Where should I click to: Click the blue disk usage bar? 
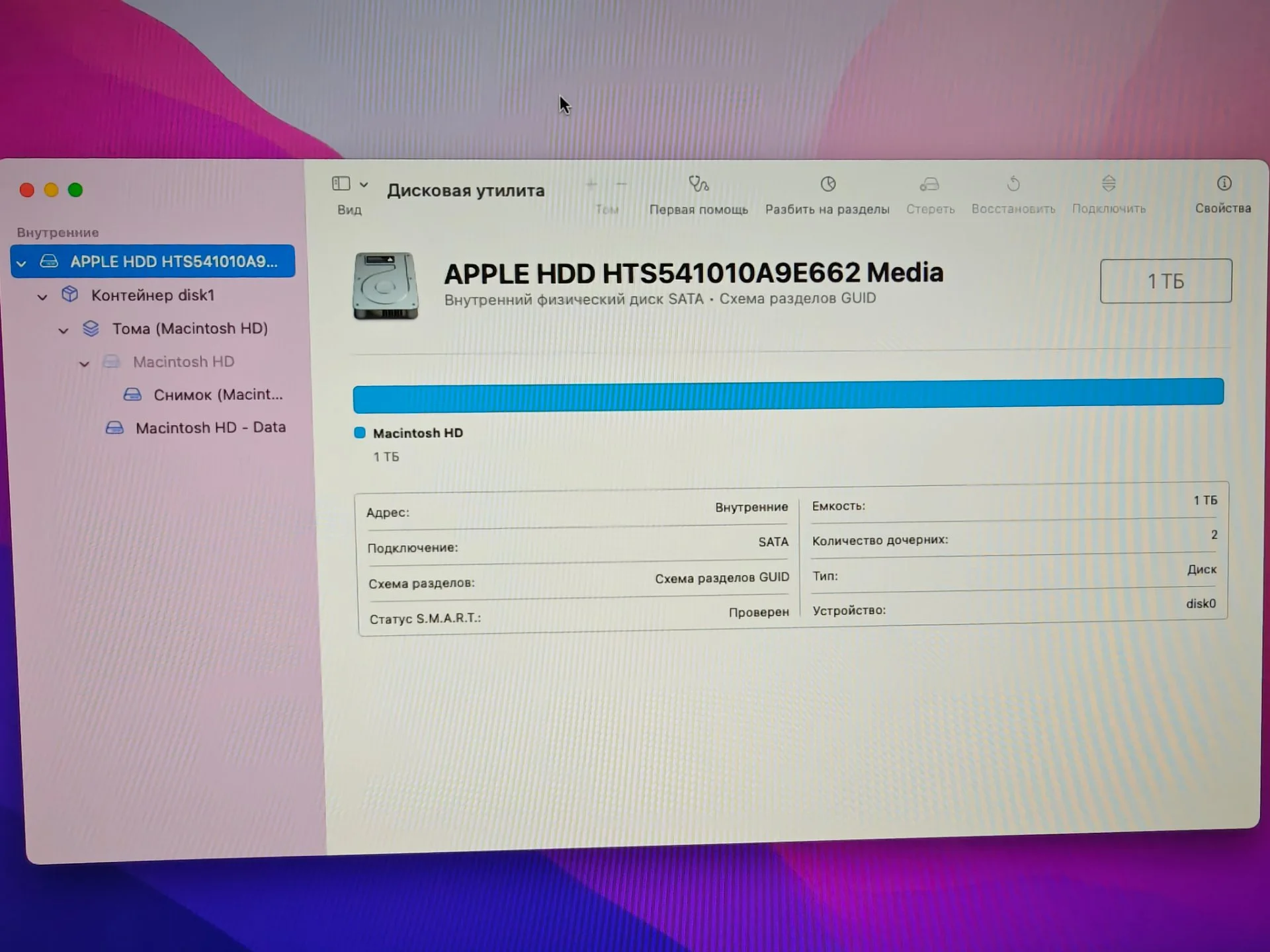[x=788, y=395]
